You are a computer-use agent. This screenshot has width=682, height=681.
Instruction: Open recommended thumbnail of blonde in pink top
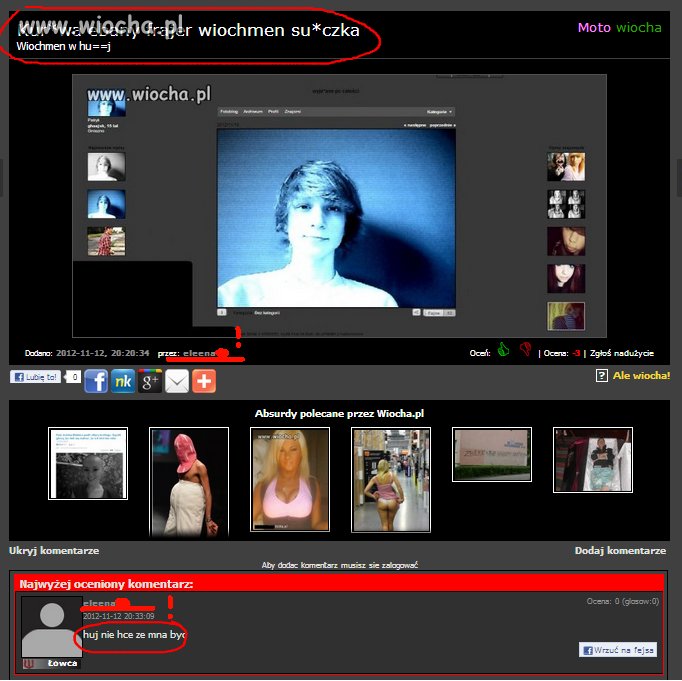point(290,479)
